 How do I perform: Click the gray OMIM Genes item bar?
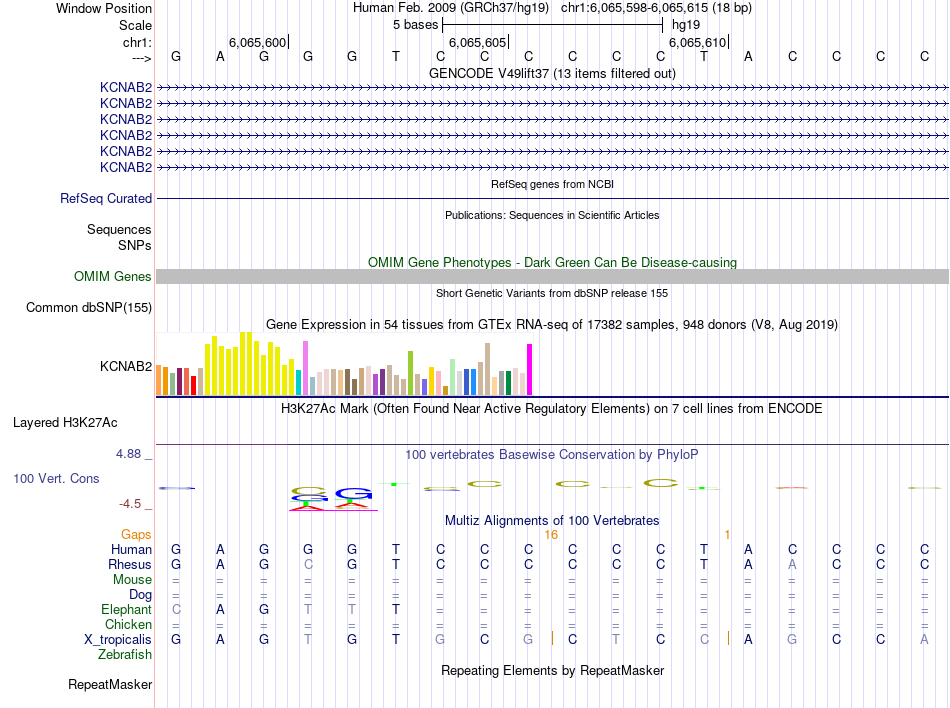pos(552,277)
